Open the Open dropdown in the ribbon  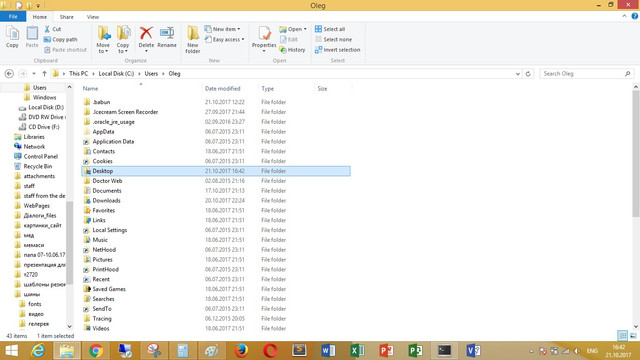point(293,29)
